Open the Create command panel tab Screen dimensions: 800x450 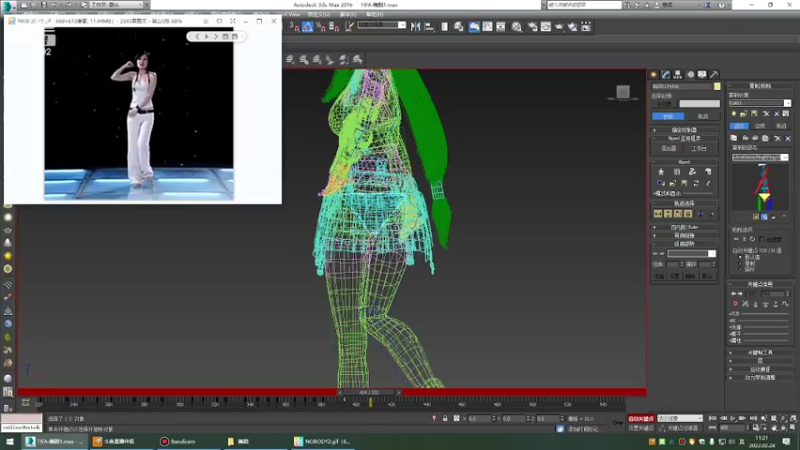[x=654, y=74]
